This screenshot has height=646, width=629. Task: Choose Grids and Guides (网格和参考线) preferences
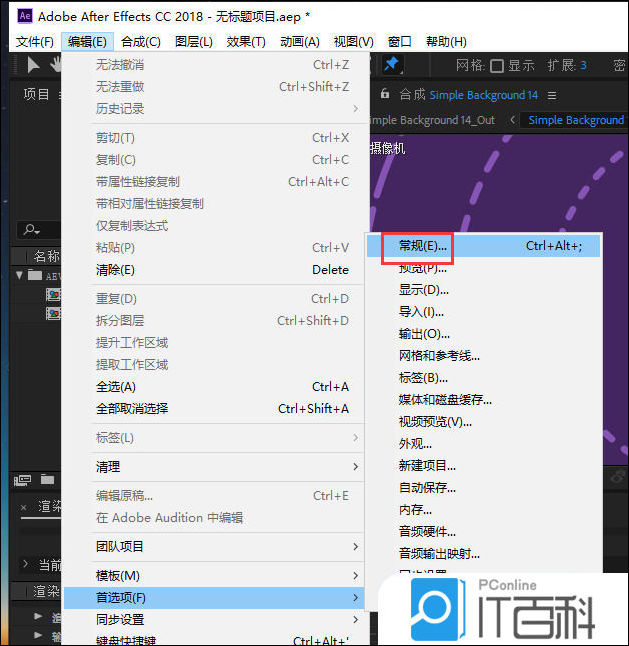pos(483,356)
